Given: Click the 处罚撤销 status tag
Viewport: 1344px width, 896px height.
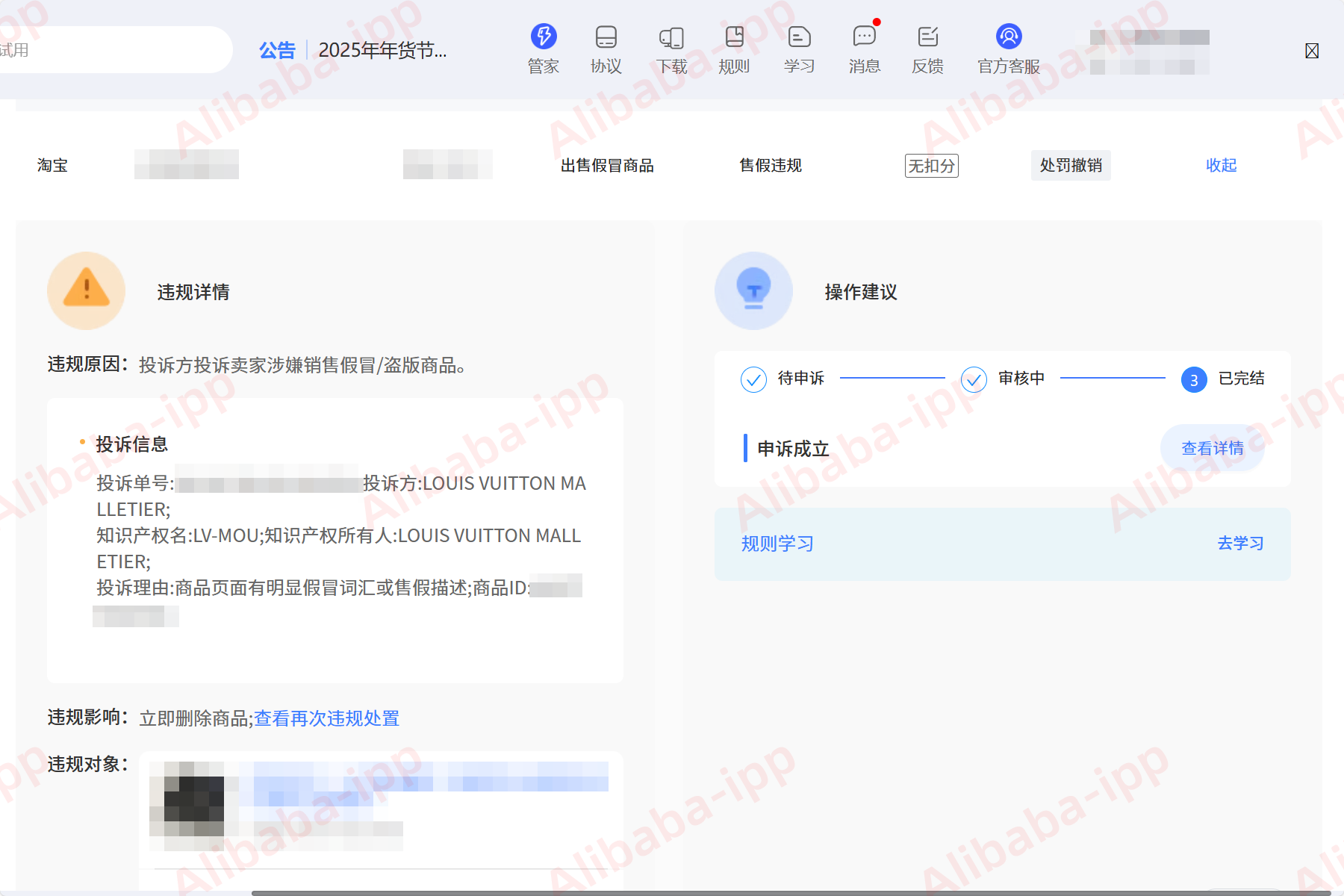Looking at the screenshot, I should tap(1071, 165).
